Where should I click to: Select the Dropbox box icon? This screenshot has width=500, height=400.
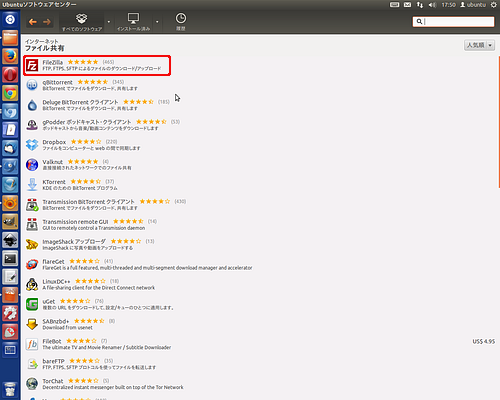coord(32,145)
